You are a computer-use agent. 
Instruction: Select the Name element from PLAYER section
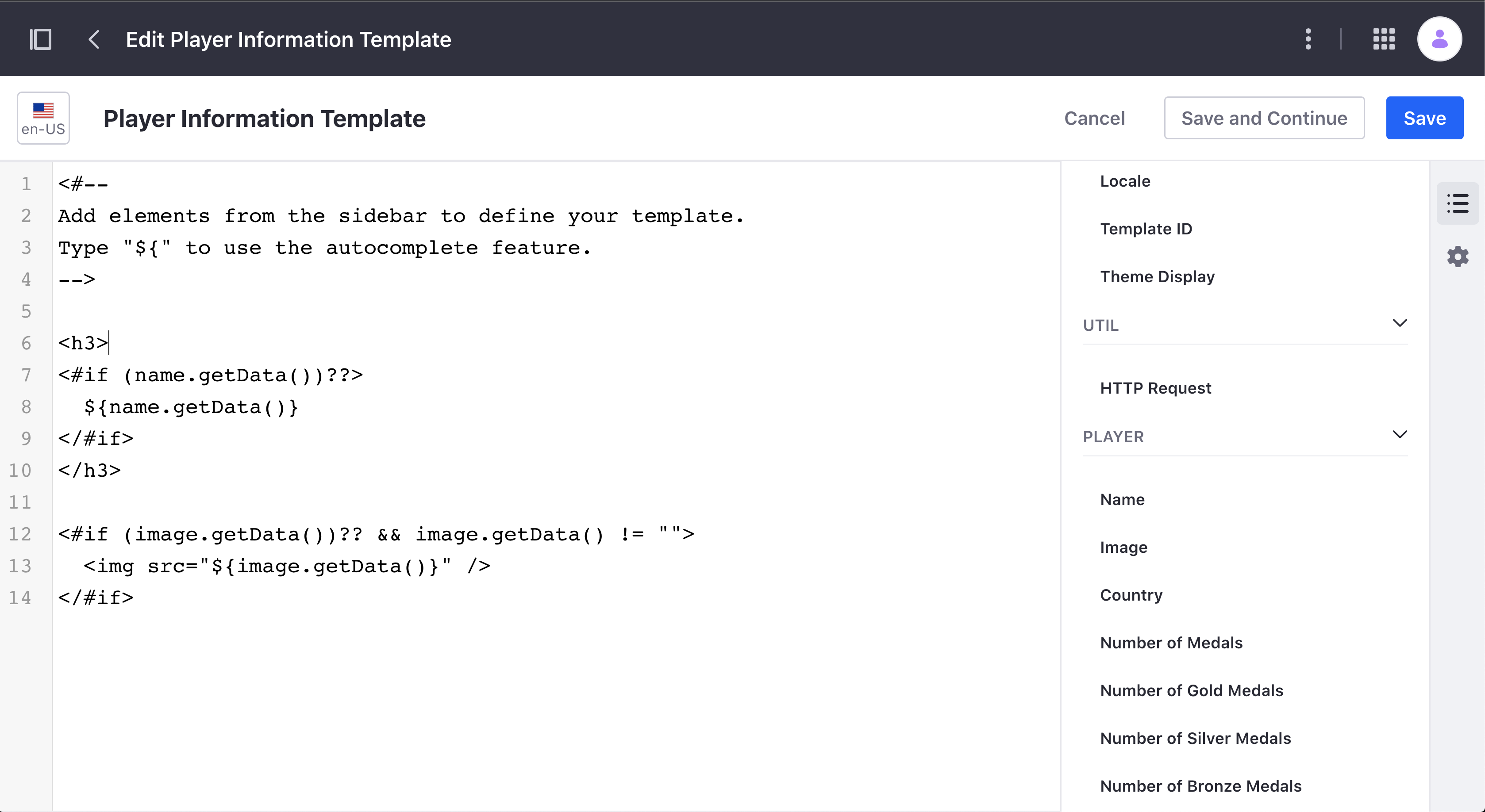point(1122,499)
